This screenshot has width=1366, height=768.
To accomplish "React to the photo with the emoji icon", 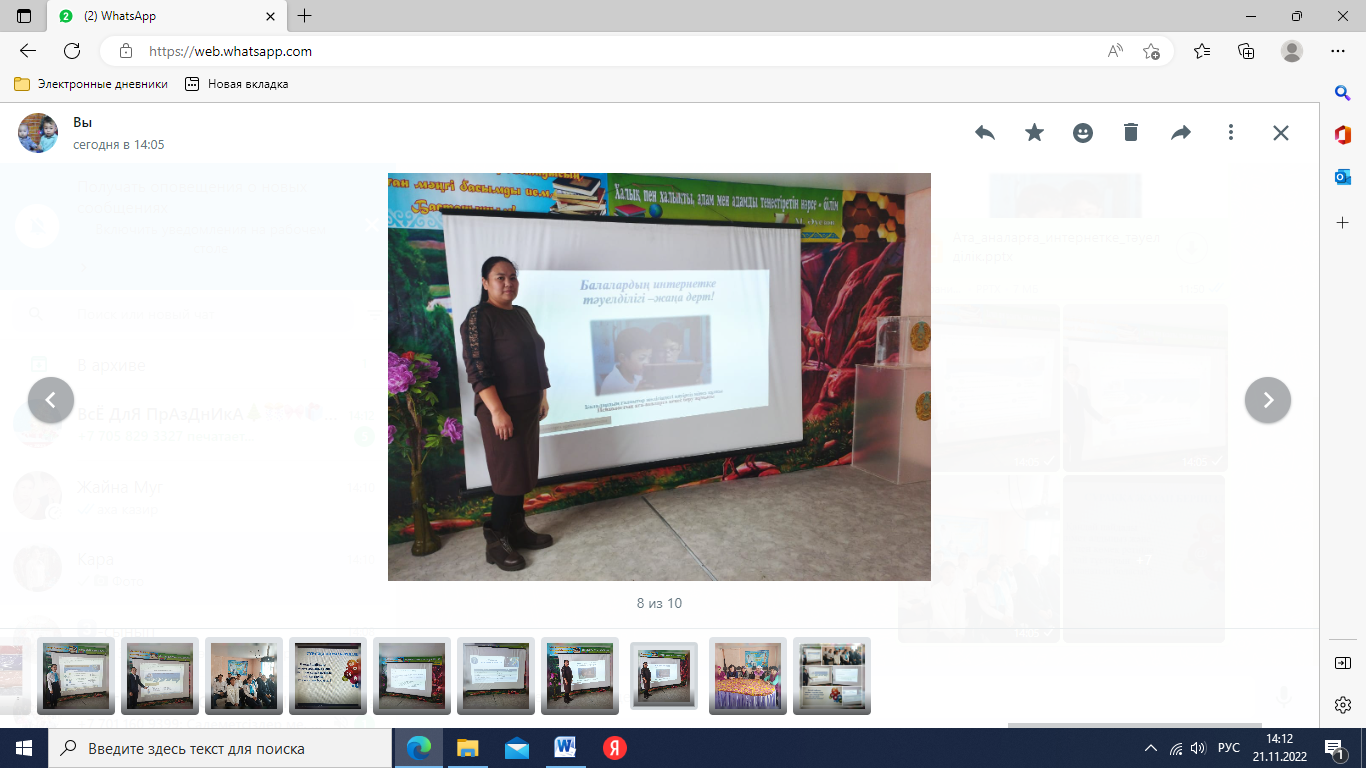I will 1083,133.
